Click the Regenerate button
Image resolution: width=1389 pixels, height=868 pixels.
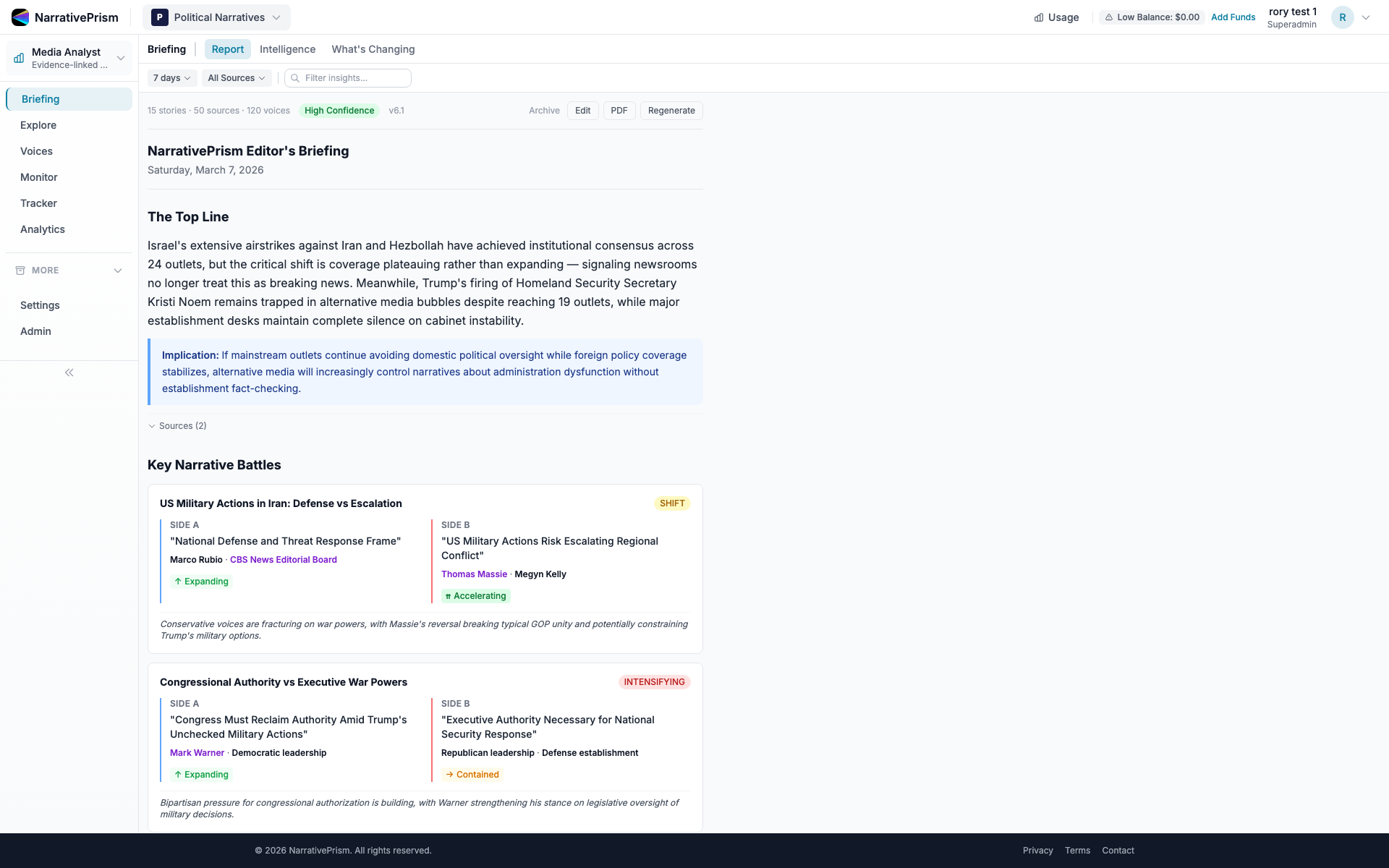point(671,111)
